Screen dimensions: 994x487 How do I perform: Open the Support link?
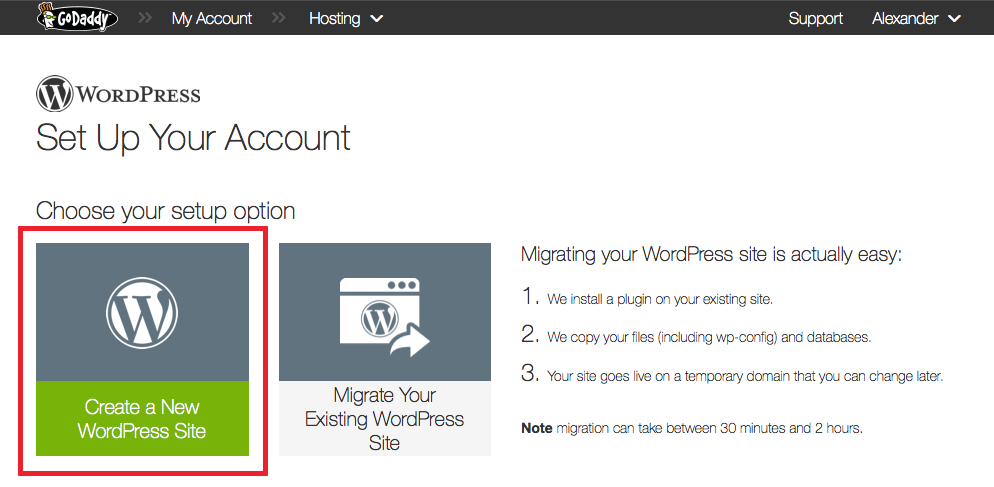(x=815, y=18)
